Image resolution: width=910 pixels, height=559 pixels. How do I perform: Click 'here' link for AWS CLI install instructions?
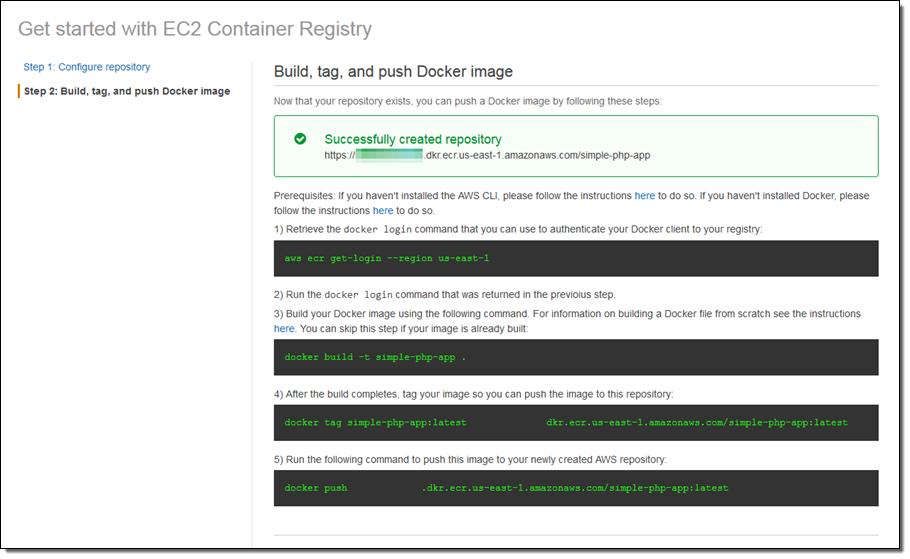644,196
